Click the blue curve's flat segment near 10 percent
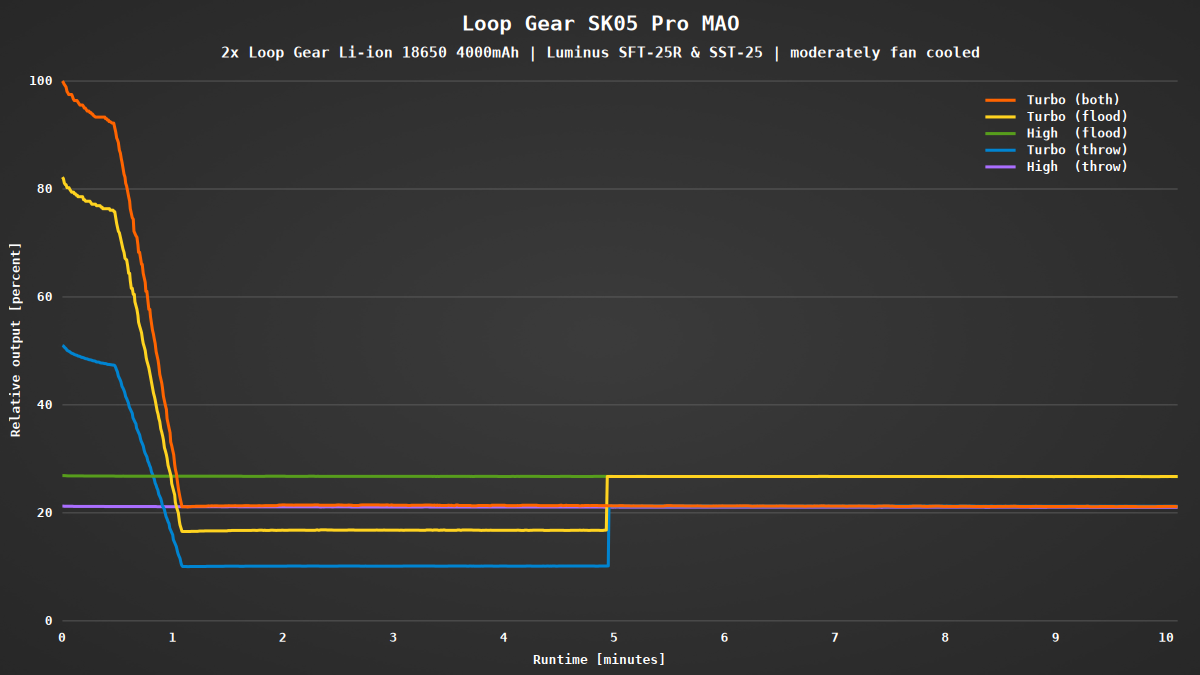The image size is (1200, 675). coord(395,566)
